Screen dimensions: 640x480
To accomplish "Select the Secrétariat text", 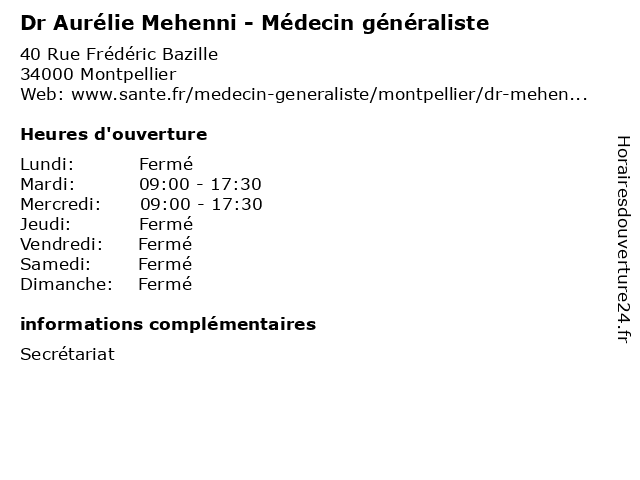I will point(67,354).
